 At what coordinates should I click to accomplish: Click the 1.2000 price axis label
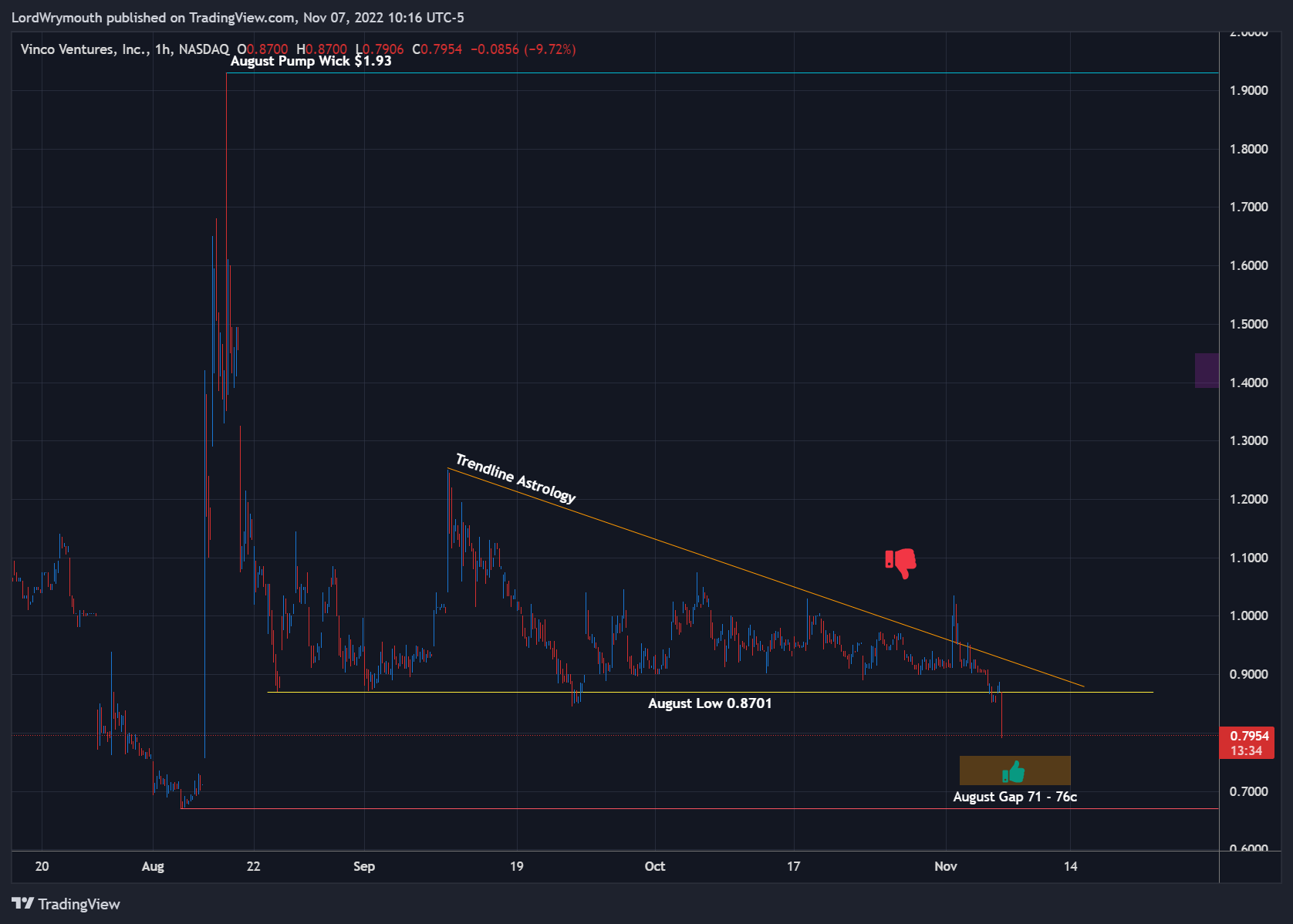(1248, 499)
